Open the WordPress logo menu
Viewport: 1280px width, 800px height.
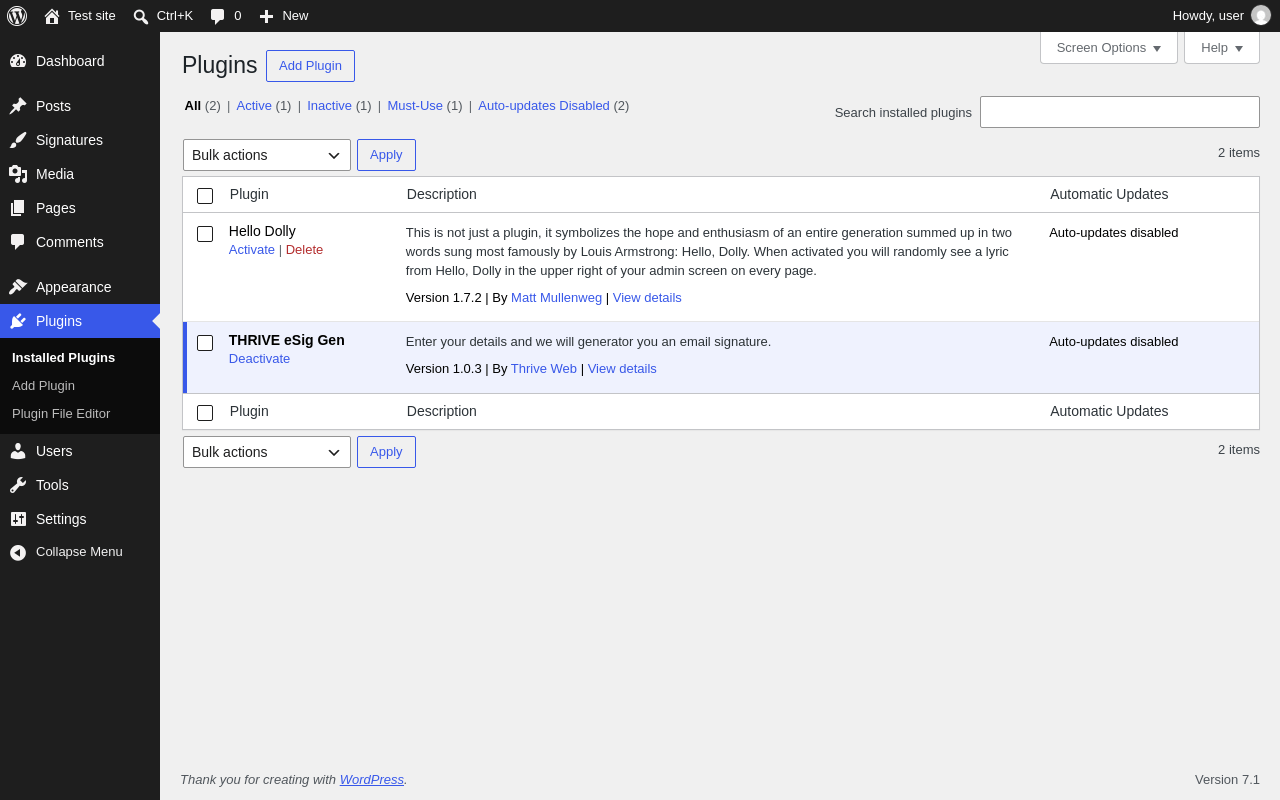[17, 16]
